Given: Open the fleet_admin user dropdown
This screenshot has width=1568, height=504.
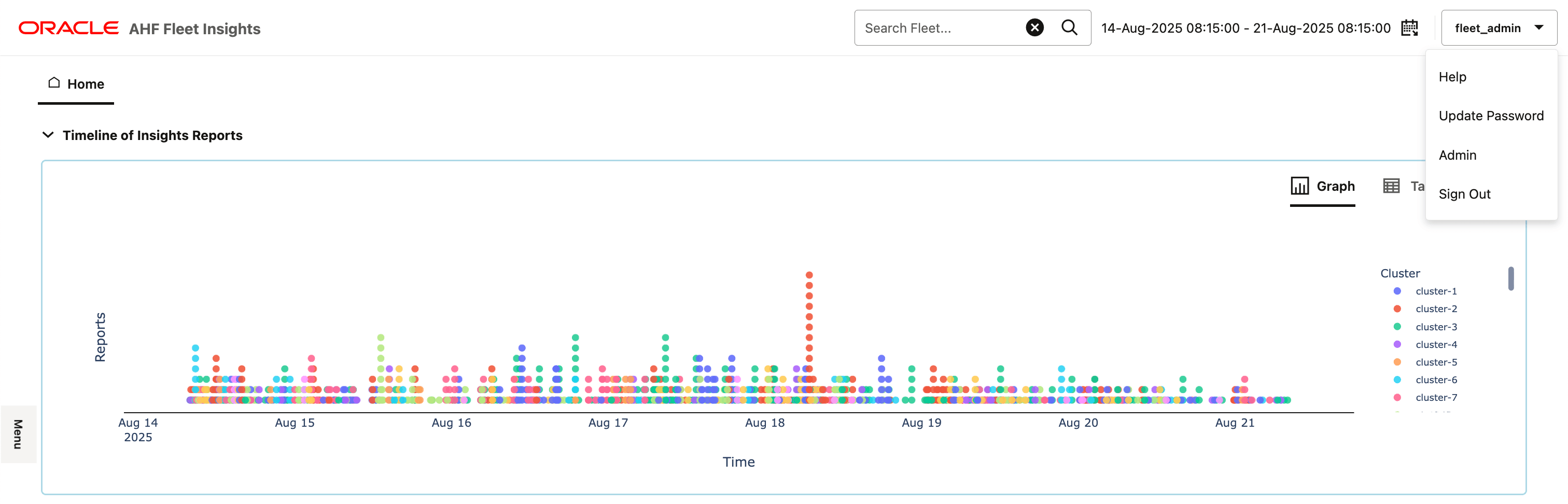Looking at the screenshot, I should pos(1499,28).
